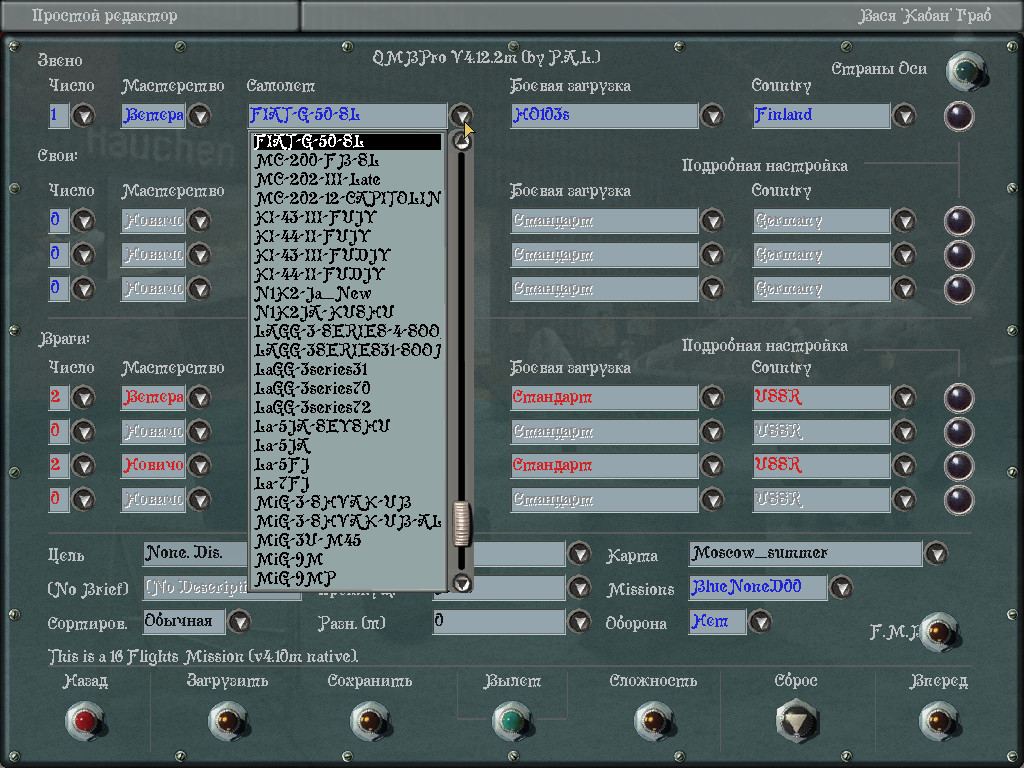Open detailed settings for last Враги row
This screenshot has height=768, width=1024.
(959, 500)
